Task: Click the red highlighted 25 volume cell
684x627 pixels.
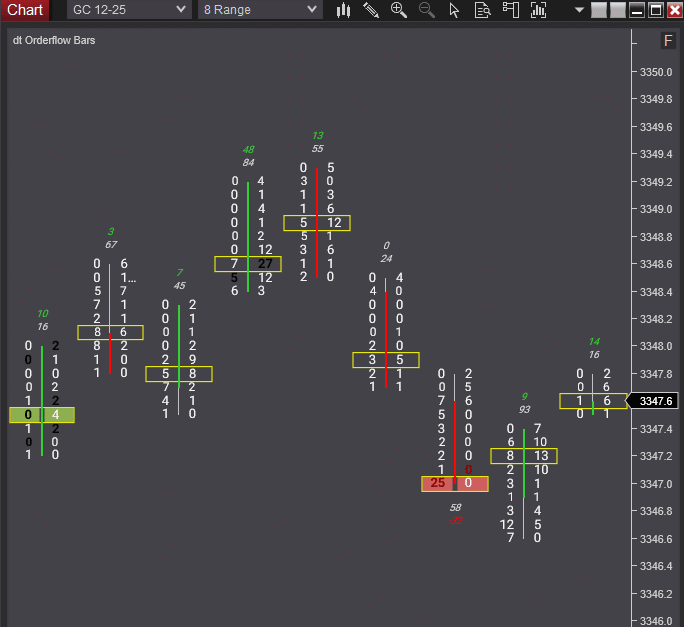Action: click(437, 483)
